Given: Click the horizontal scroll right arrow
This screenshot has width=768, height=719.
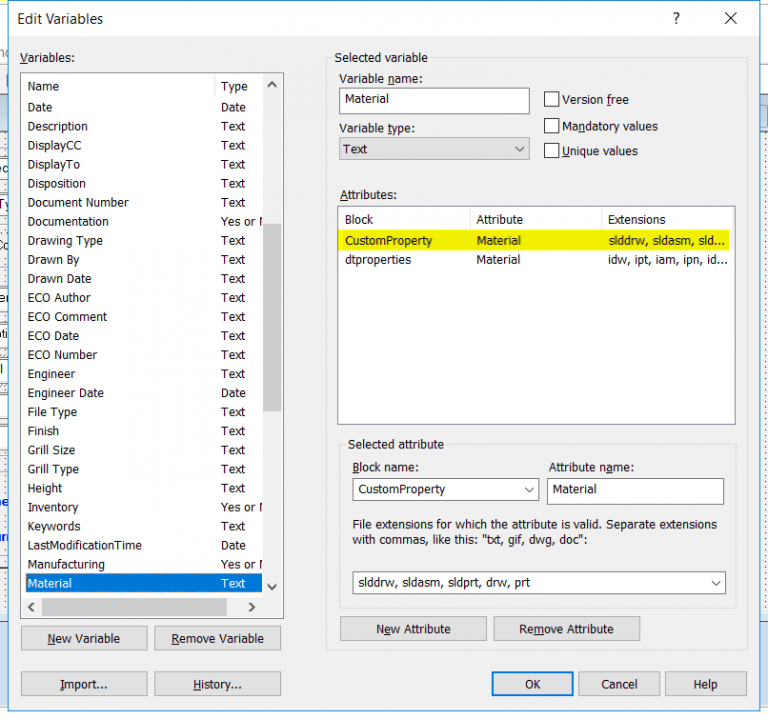Looking at the screenshot, I should 252,607.
